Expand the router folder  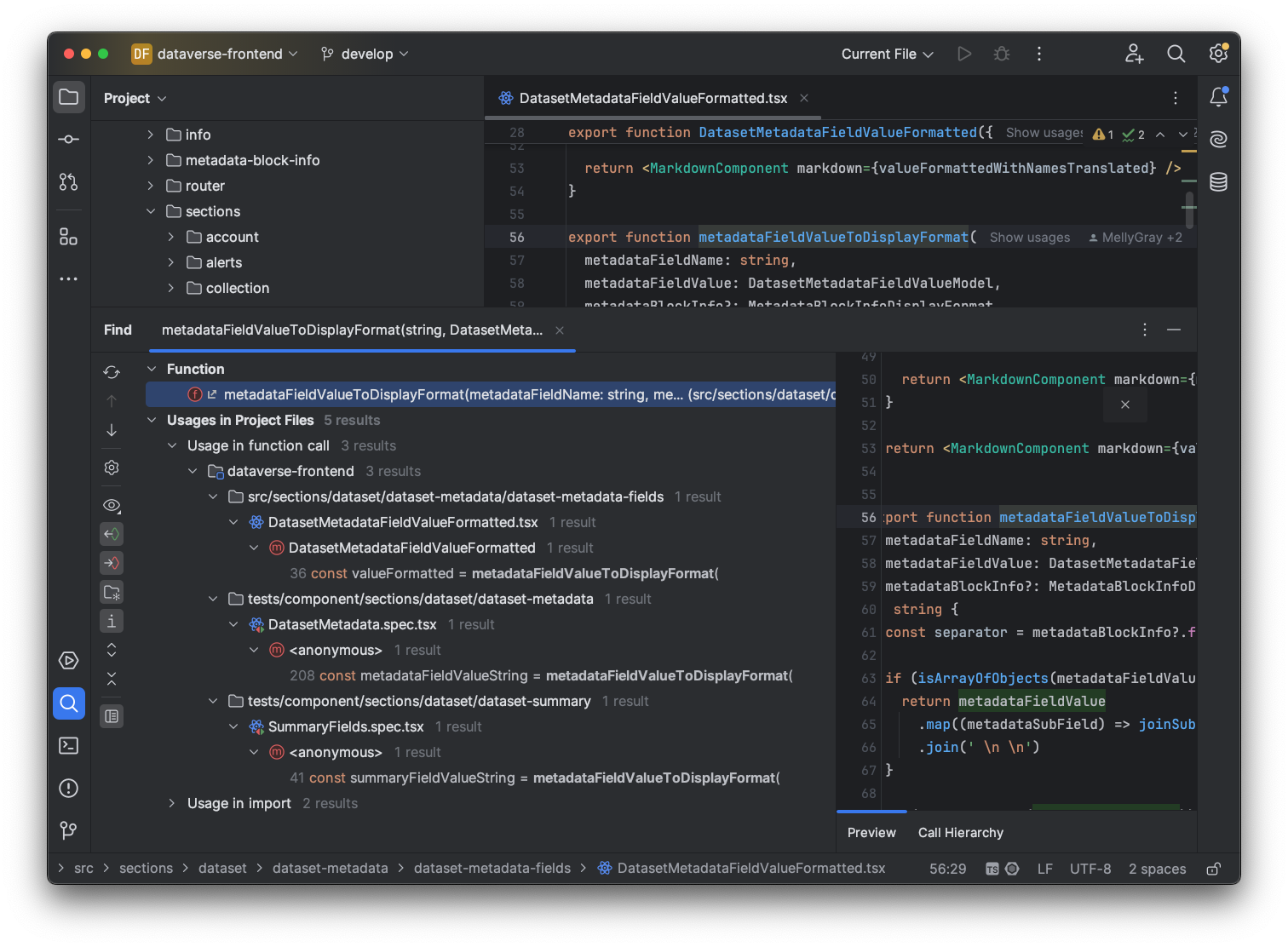pos(151,186)
